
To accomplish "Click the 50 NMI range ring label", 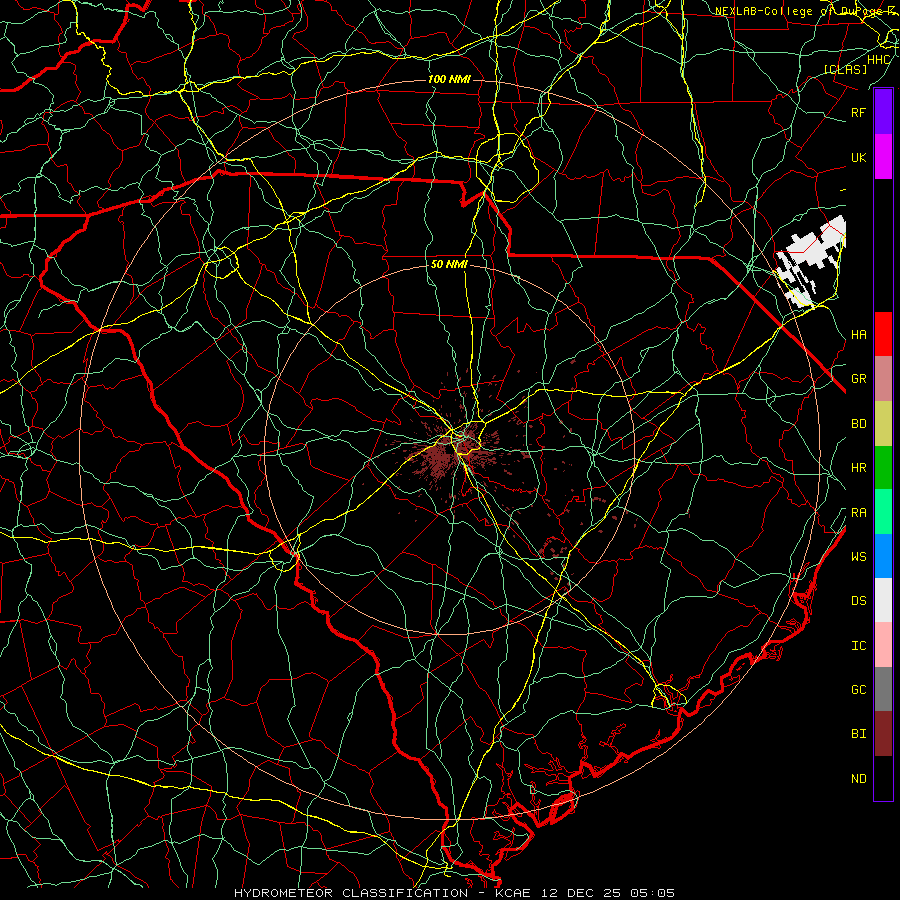I will (449, 265).
